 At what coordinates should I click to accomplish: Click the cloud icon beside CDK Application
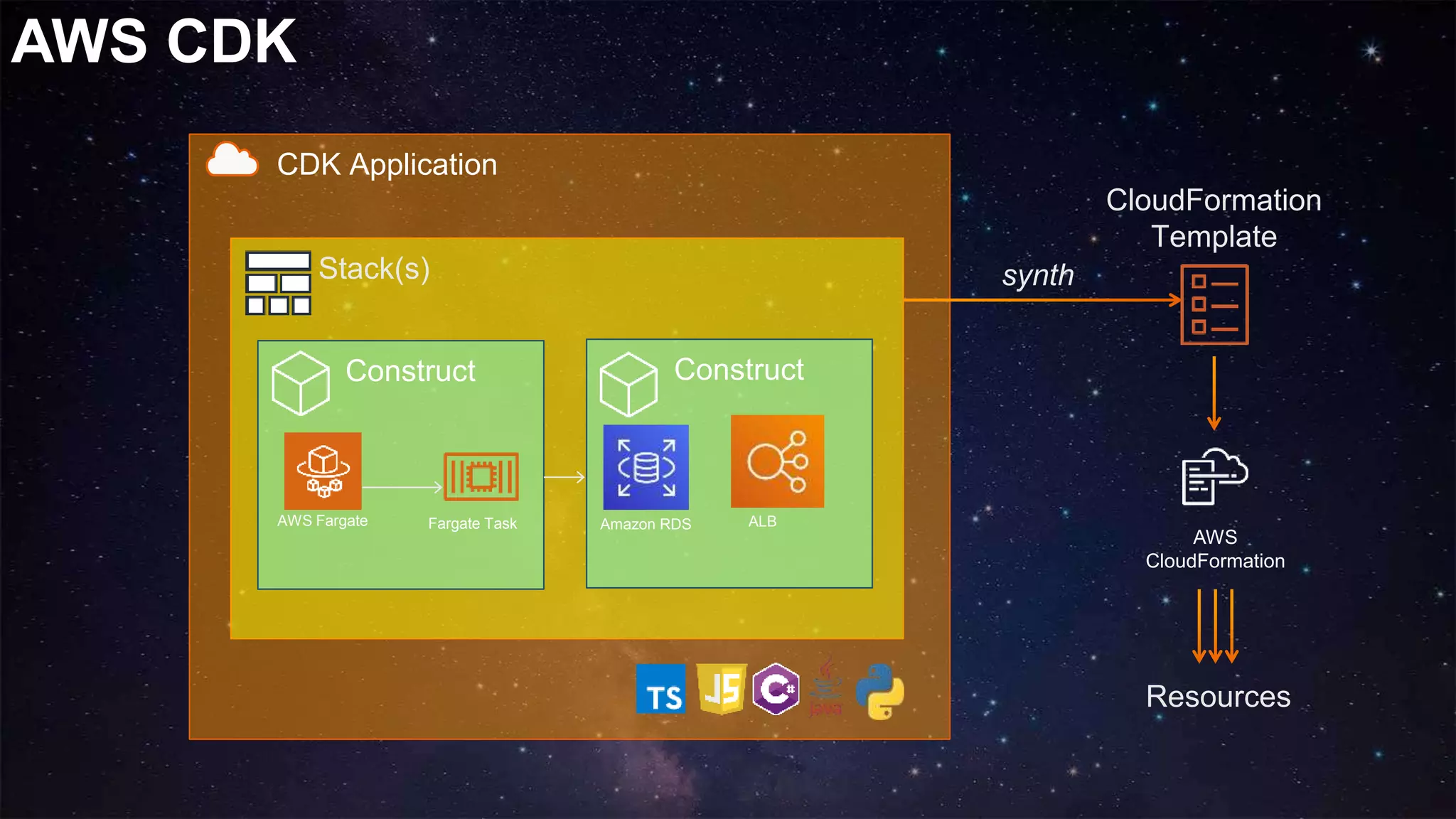pos(232,159)
